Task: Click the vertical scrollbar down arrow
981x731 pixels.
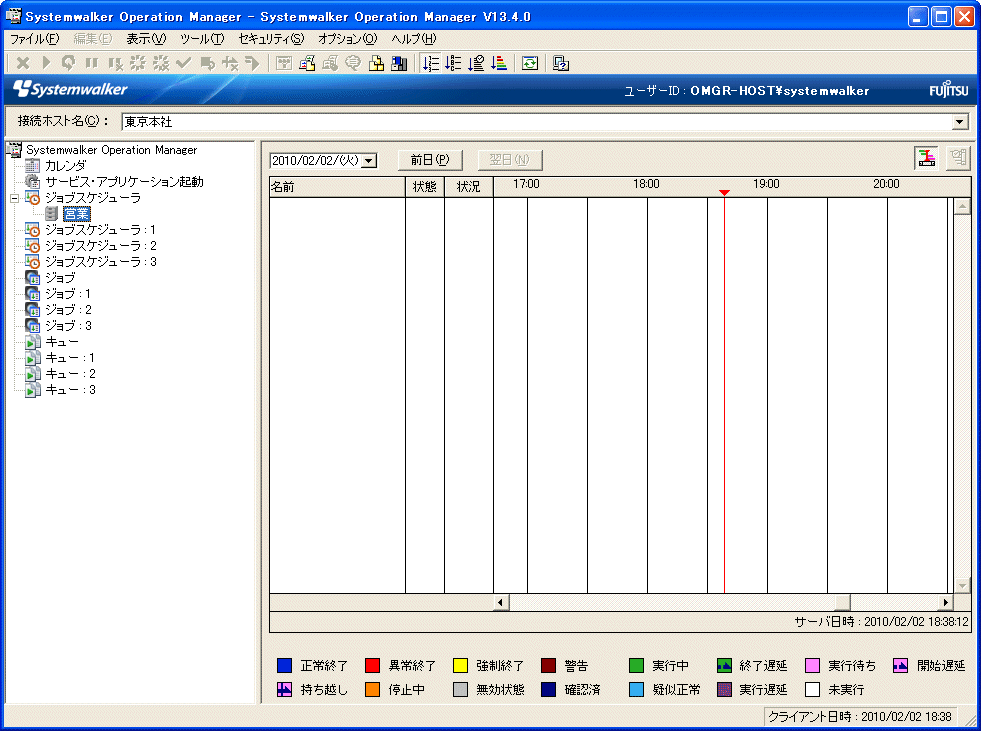Action: pos(962,586)
